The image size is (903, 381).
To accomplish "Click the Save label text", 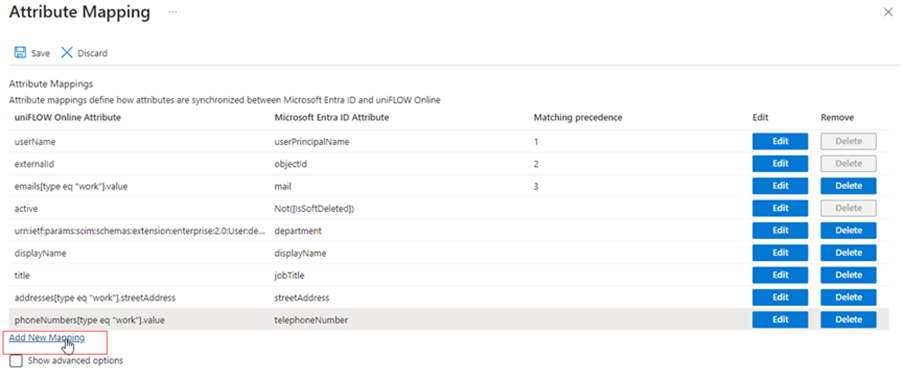I will coord(40,53).
